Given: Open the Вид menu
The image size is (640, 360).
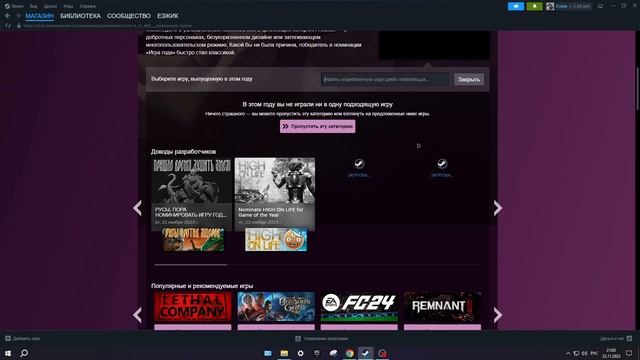Looking at the screenshot, I should 33,6.
